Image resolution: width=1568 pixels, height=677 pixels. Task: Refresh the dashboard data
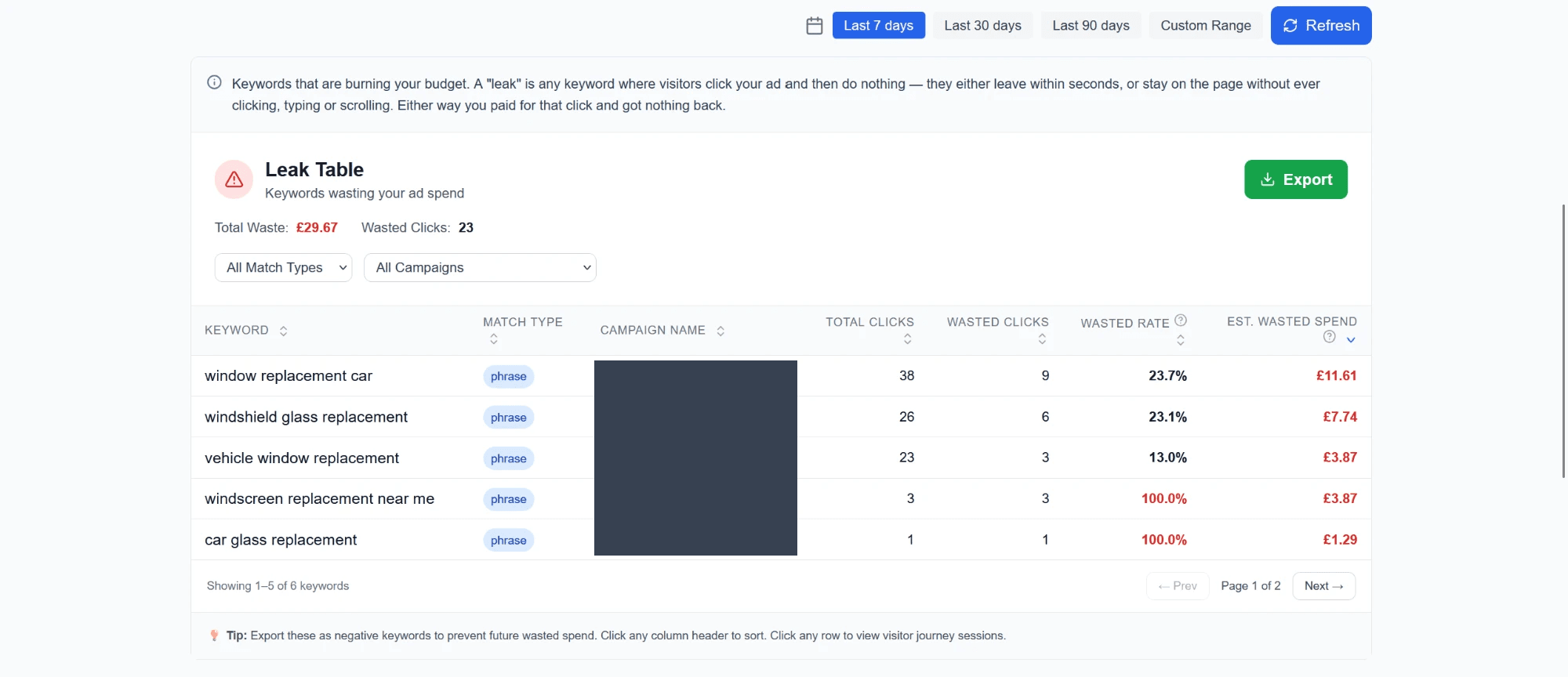pyautogui.click(x=1321, y=25)
